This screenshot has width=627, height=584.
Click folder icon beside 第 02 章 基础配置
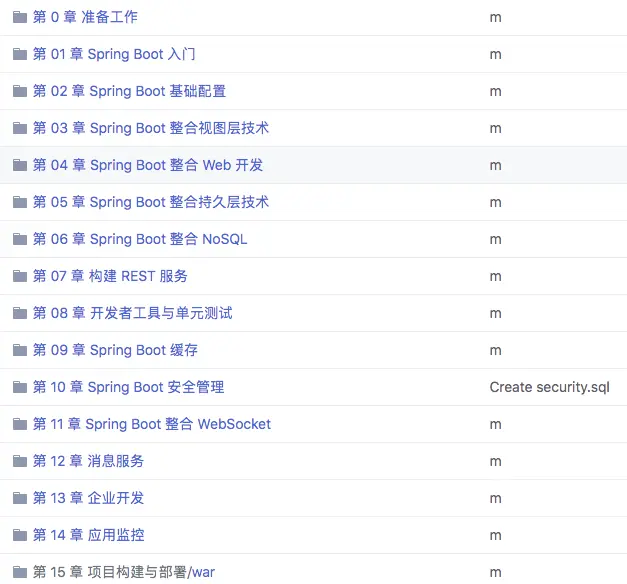pos(20,91)
